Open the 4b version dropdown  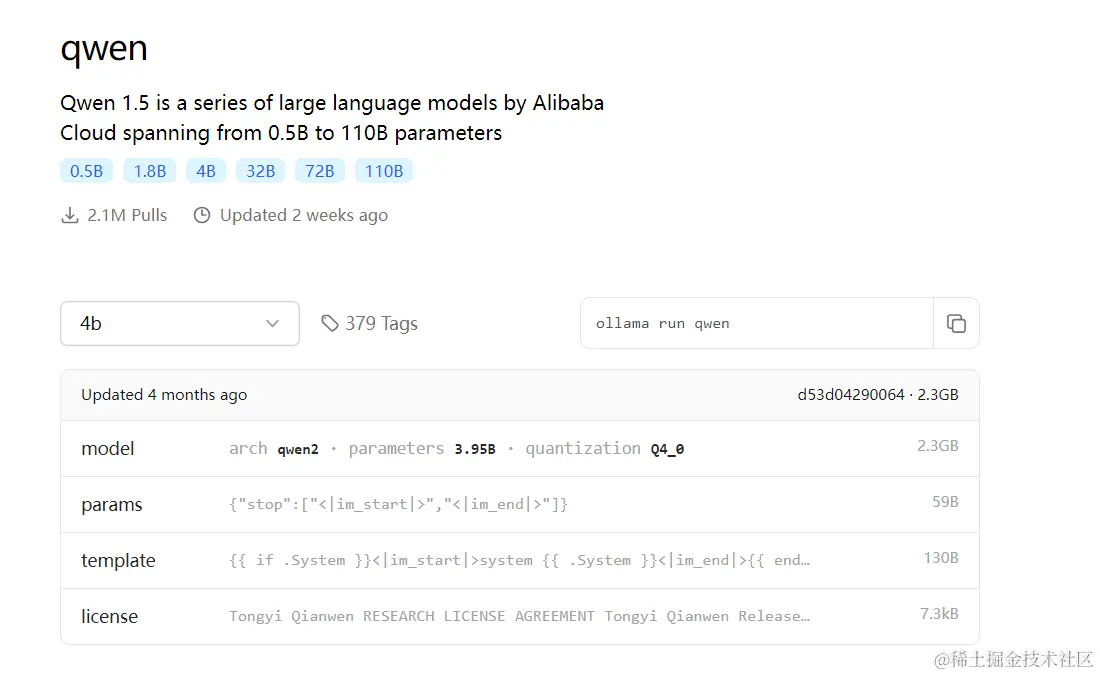coord(179,323)
